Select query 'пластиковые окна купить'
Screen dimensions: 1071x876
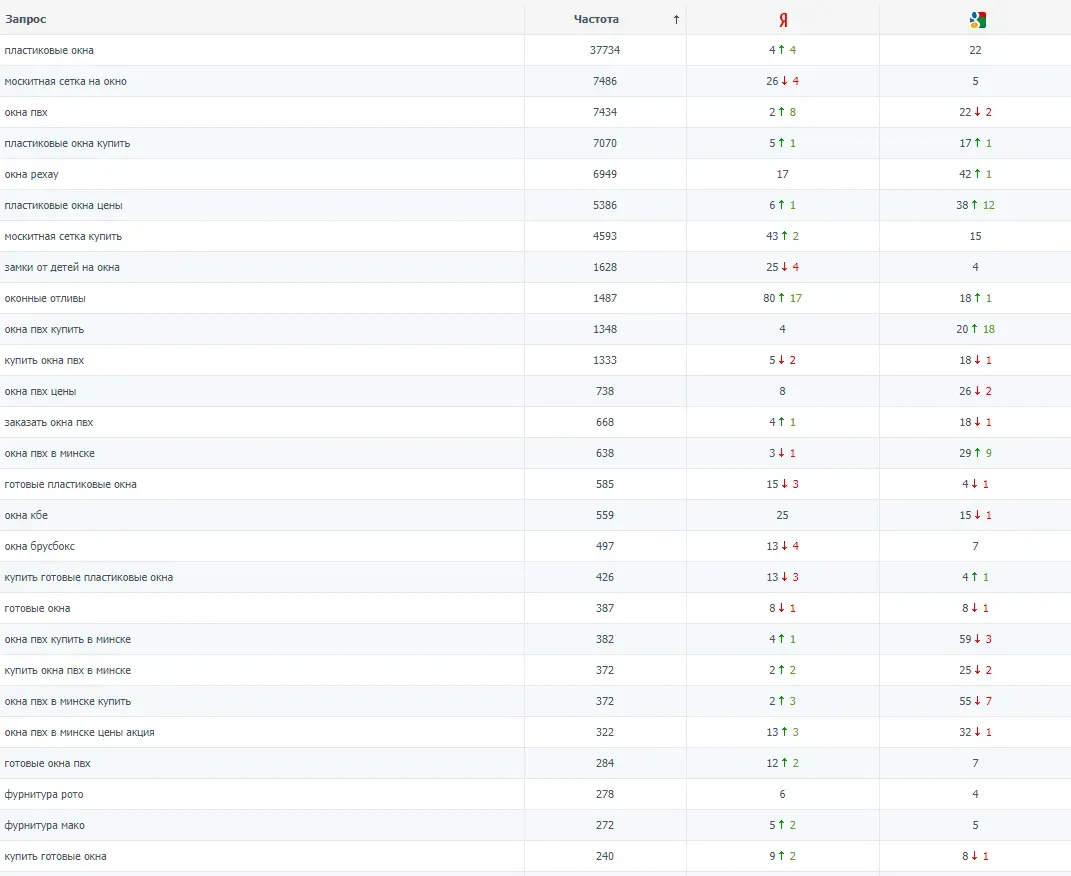tap(67, 143)
